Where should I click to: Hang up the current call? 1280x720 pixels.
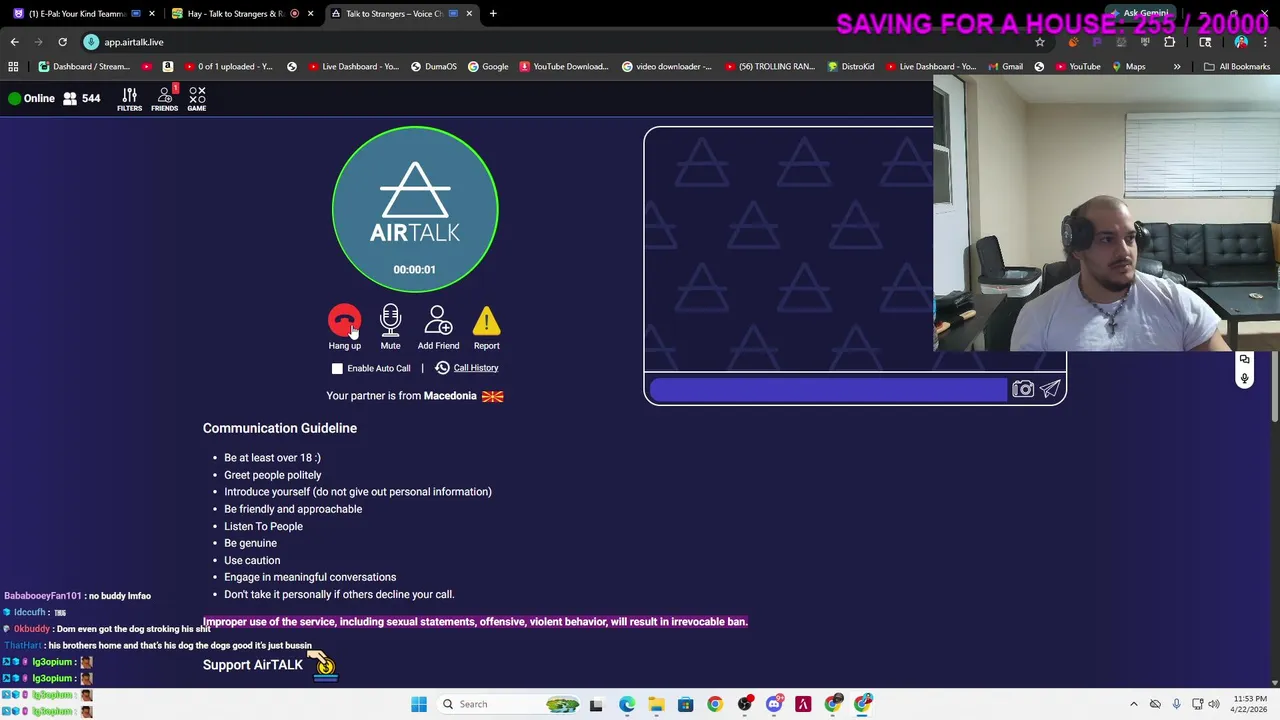pos(344,321)
